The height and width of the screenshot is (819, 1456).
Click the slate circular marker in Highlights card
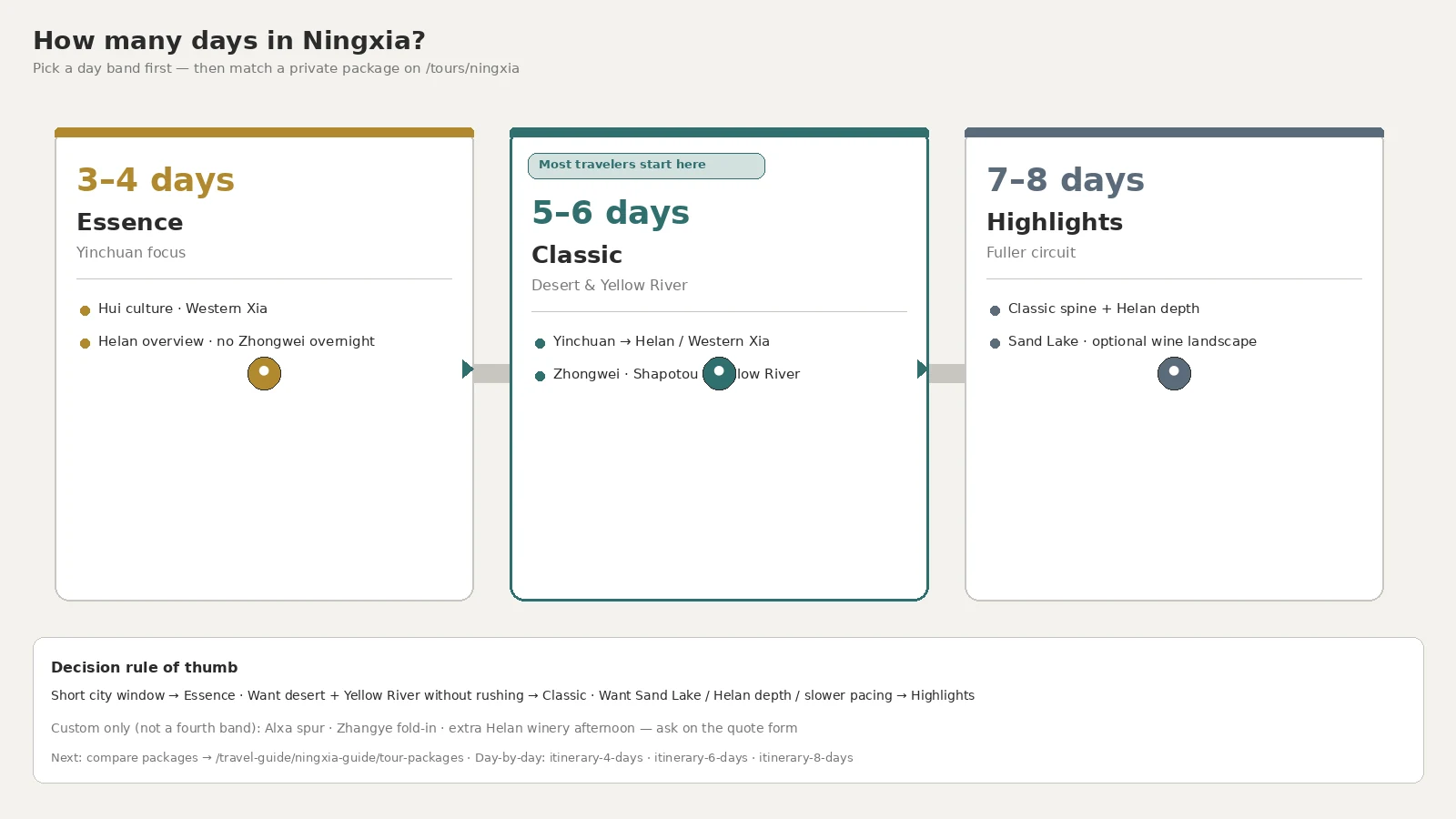(x=1174, y=373)
